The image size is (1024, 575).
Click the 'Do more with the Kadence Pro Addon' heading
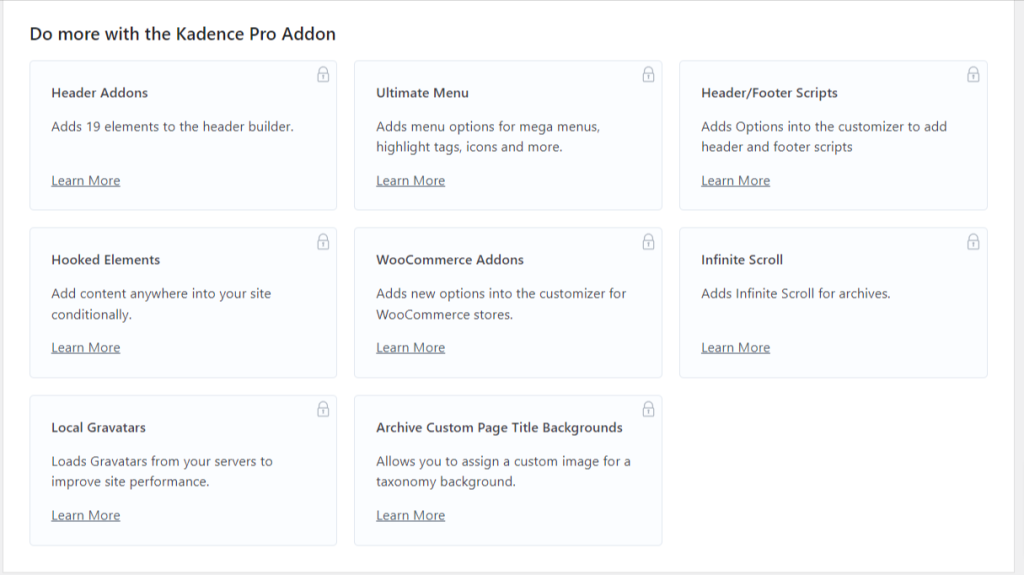(183, 34)
